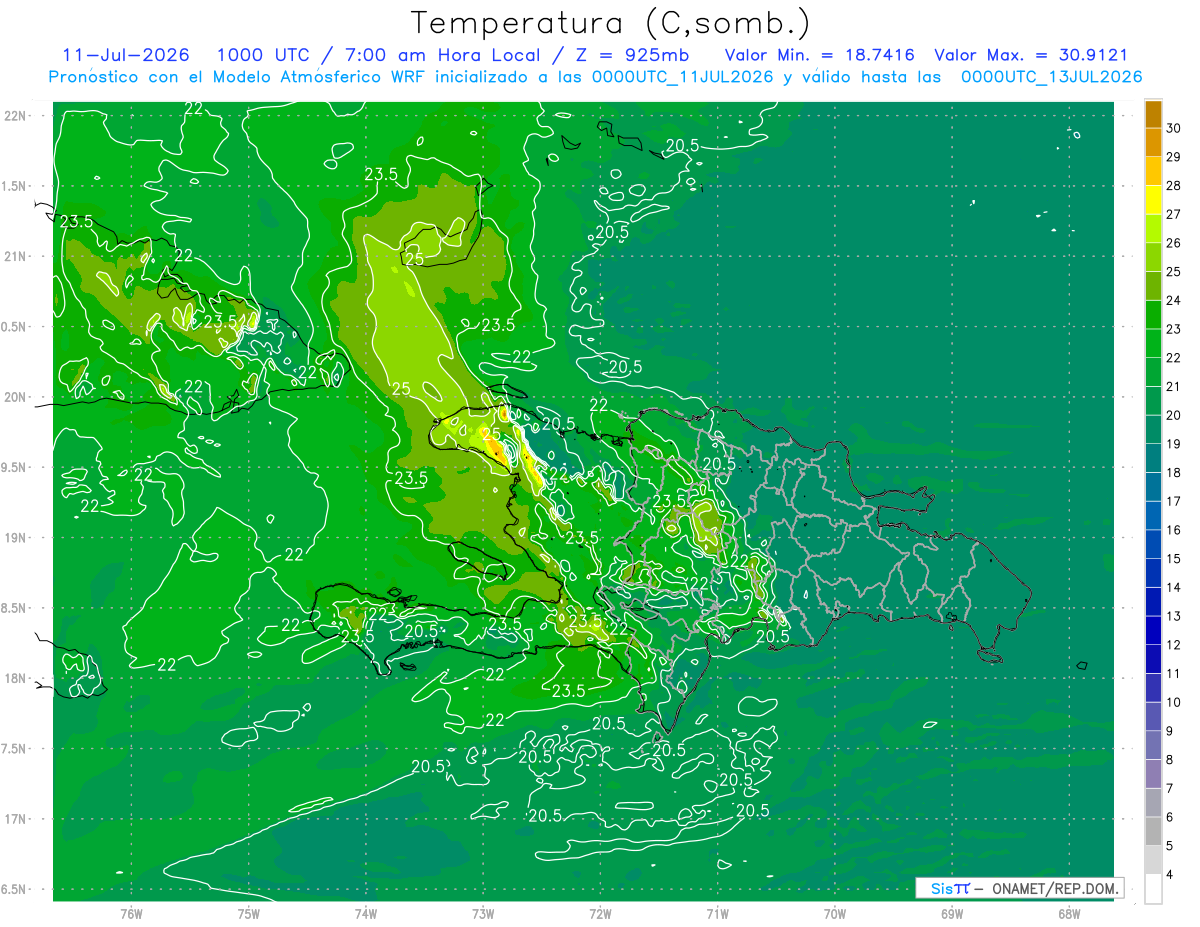Screen dimensions: 1200x927
Task: Click the "24" label on color scale
Action: tap(1174, 300)
